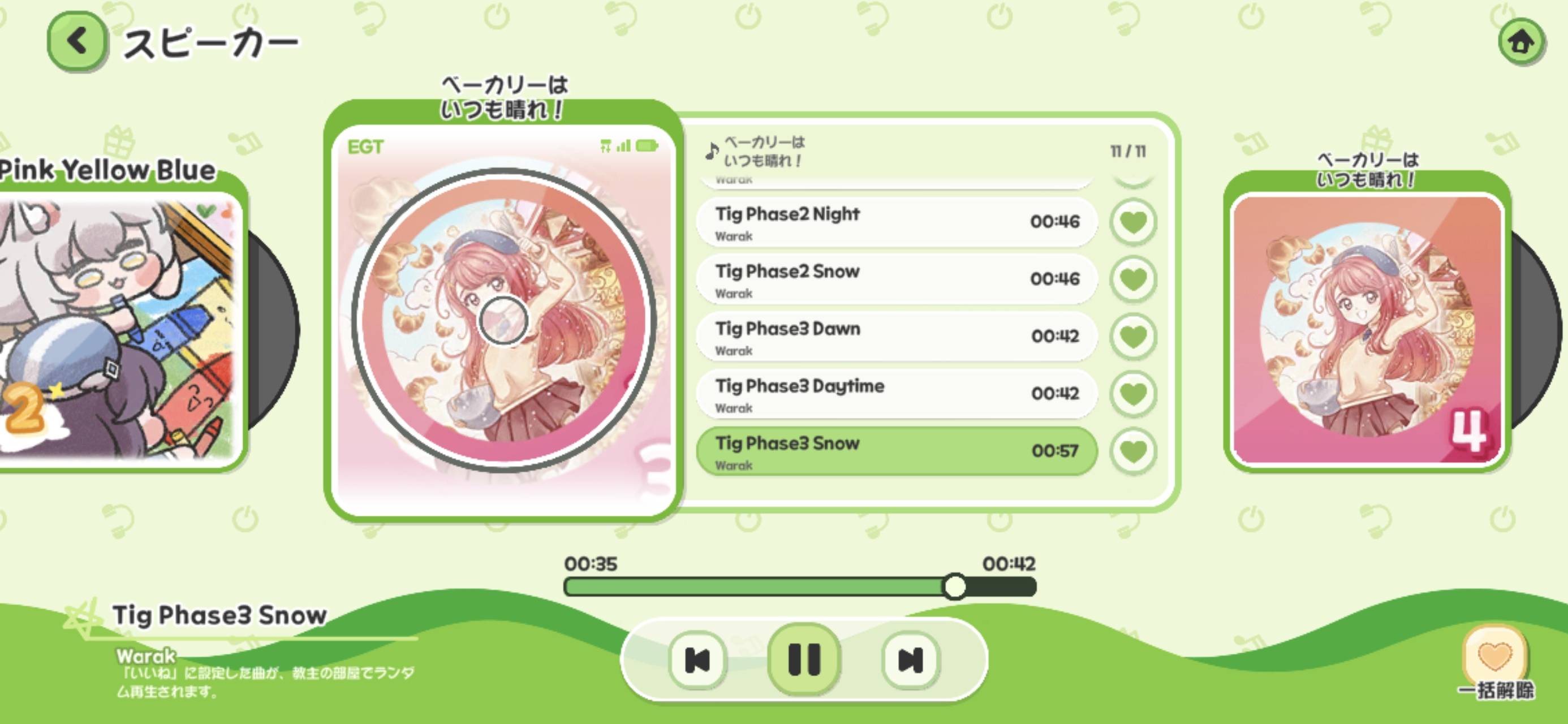
Task: Select the highlighted Tig Phase3 Snow row
Action: [x=897, y=451]
